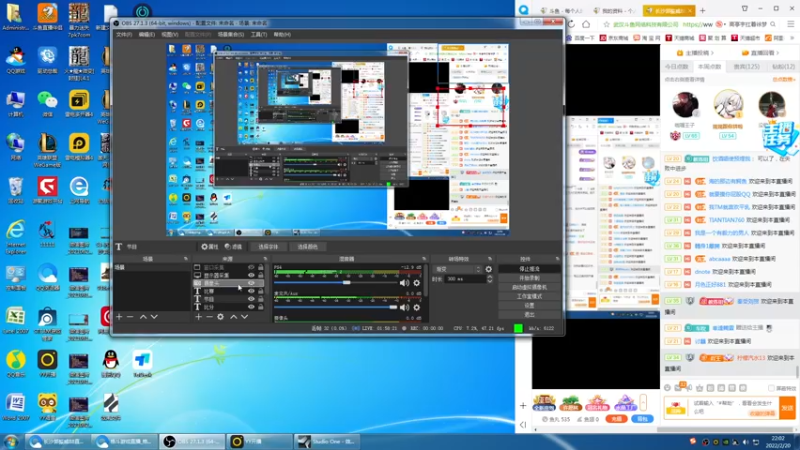The height and width of the screenshot is (450, 800).
Task: Open source properties gear under sources list
Action: point(220,317)
